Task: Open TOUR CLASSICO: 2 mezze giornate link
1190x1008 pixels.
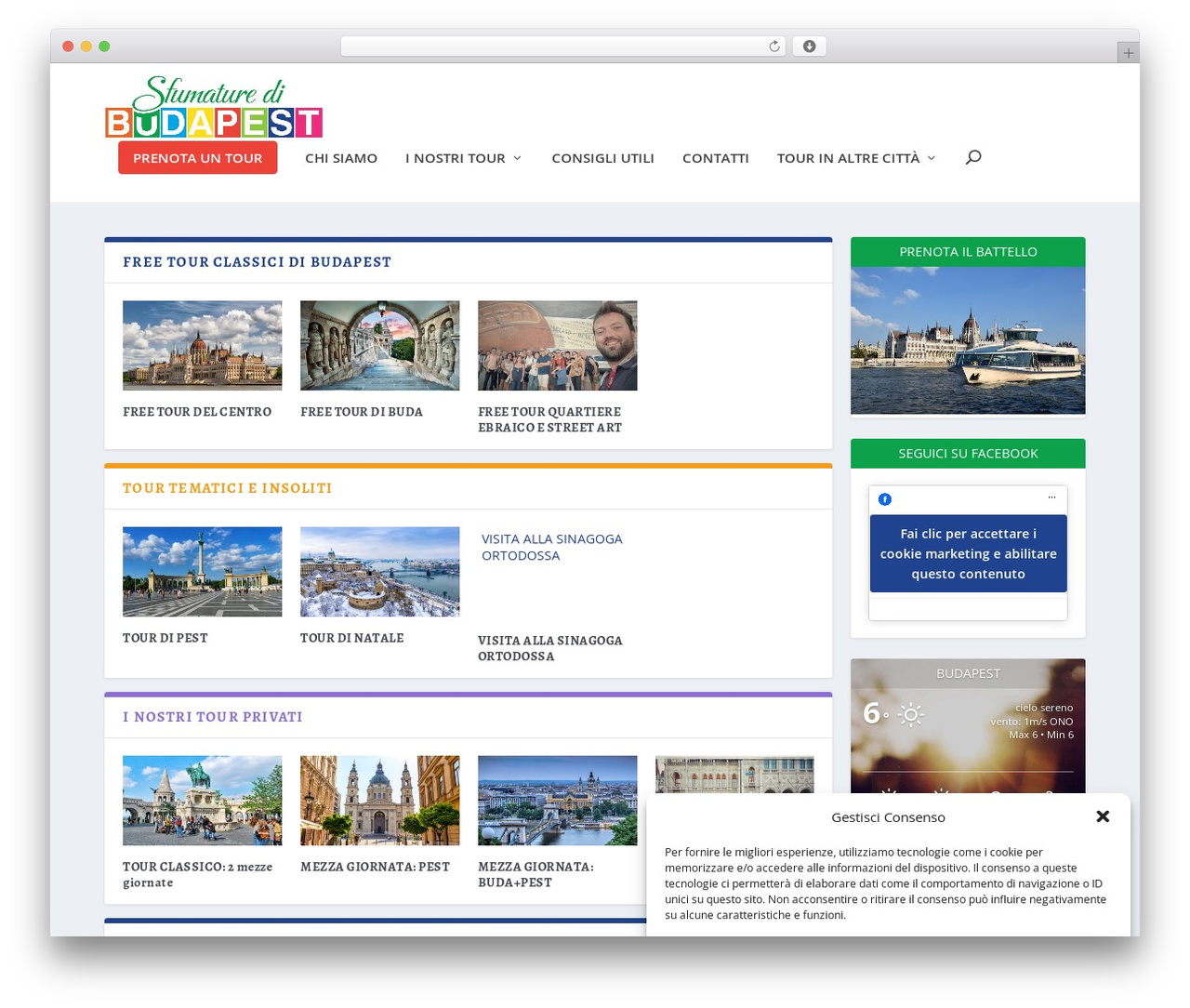Action: 198,874
